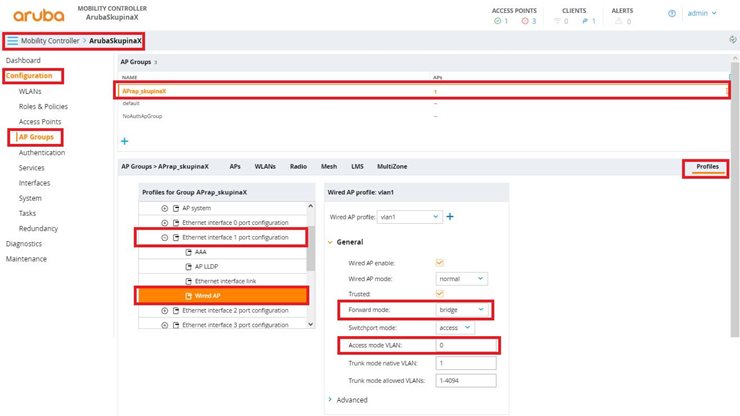This screenshot has height=416, width=740.
Task: Open Authentication in the sidebar
Action: [x=42, y=153]
